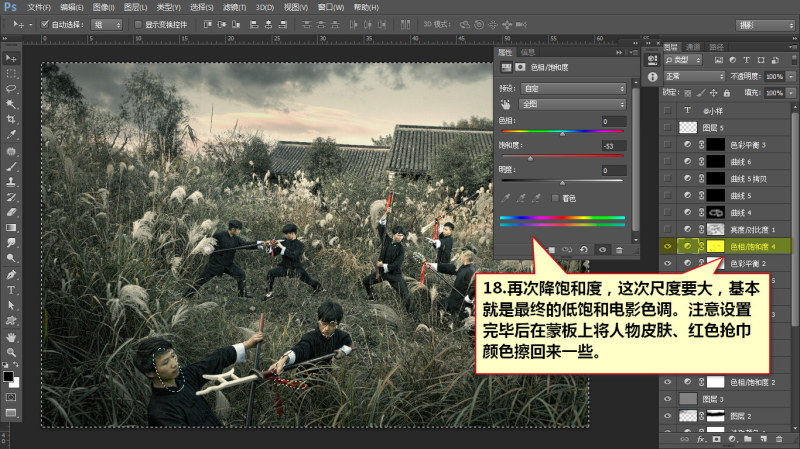Select the Clone Stamp tool
The width and height of the screenshot is (800, 449).
[11, 182]
